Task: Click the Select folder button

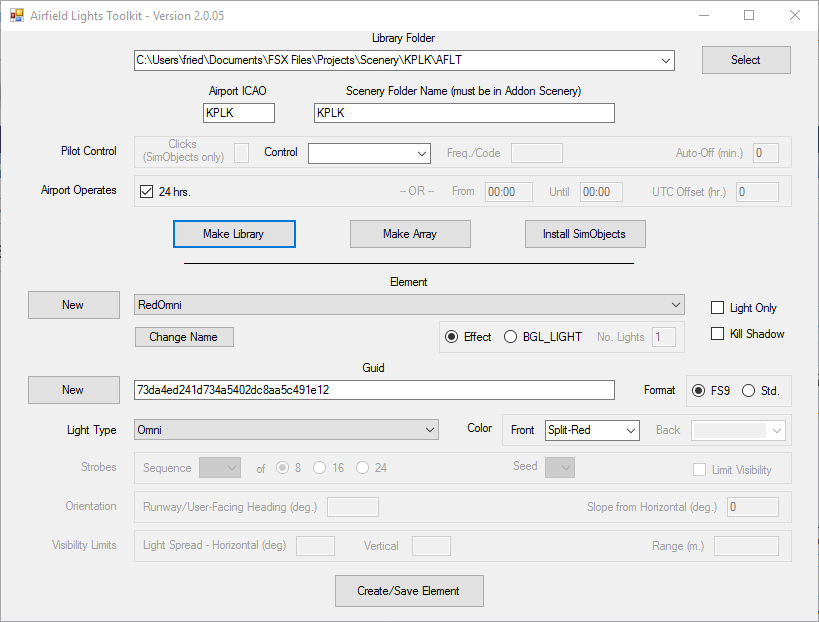Action: coord(746,60)
